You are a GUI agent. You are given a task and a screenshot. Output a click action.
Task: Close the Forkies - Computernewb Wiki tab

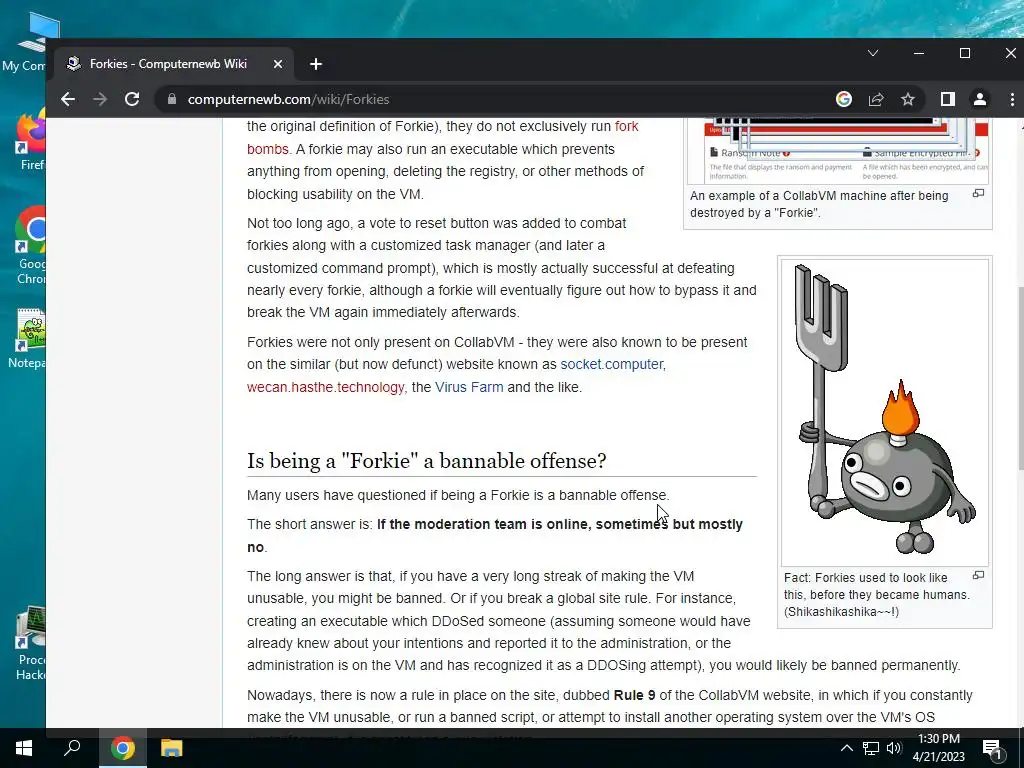(278, 64)
